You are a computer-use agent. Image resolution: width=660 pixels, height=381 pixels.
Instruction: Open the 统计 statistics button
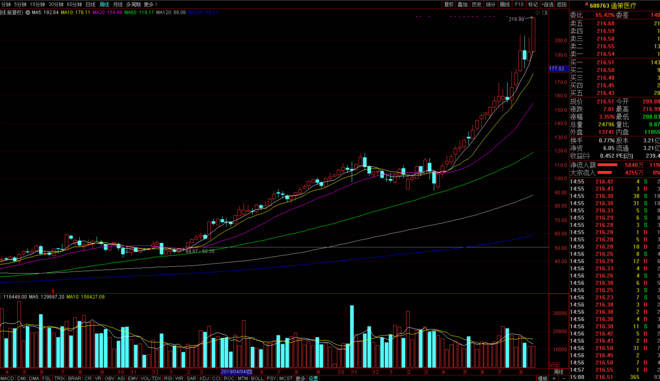click(490, 4)
